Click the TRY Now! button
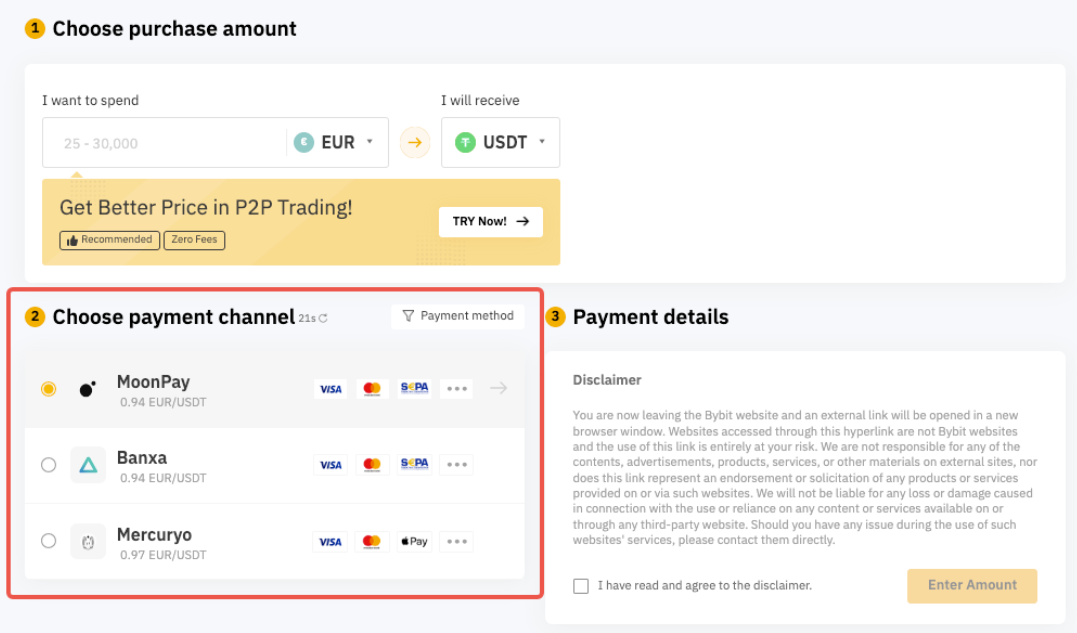Screen dimensions: 1077x633 coord(490,222)
